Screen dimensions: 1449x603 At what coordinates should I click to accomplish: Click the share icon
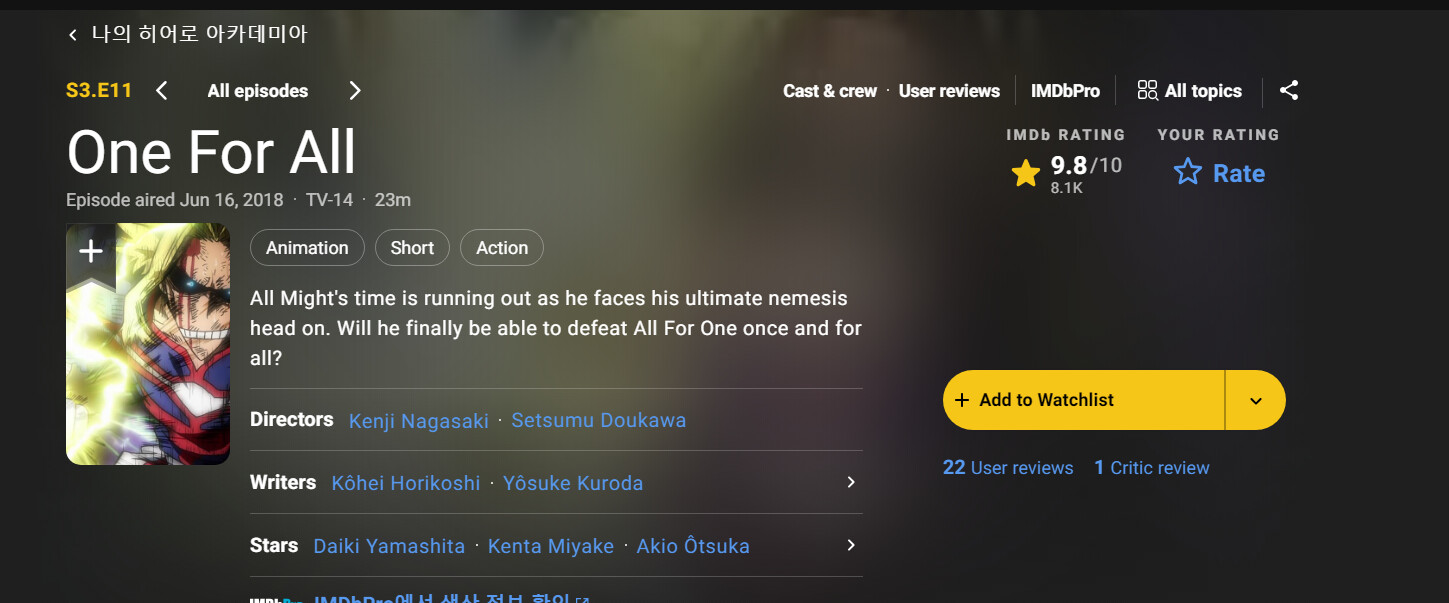tap(1289, 91)
